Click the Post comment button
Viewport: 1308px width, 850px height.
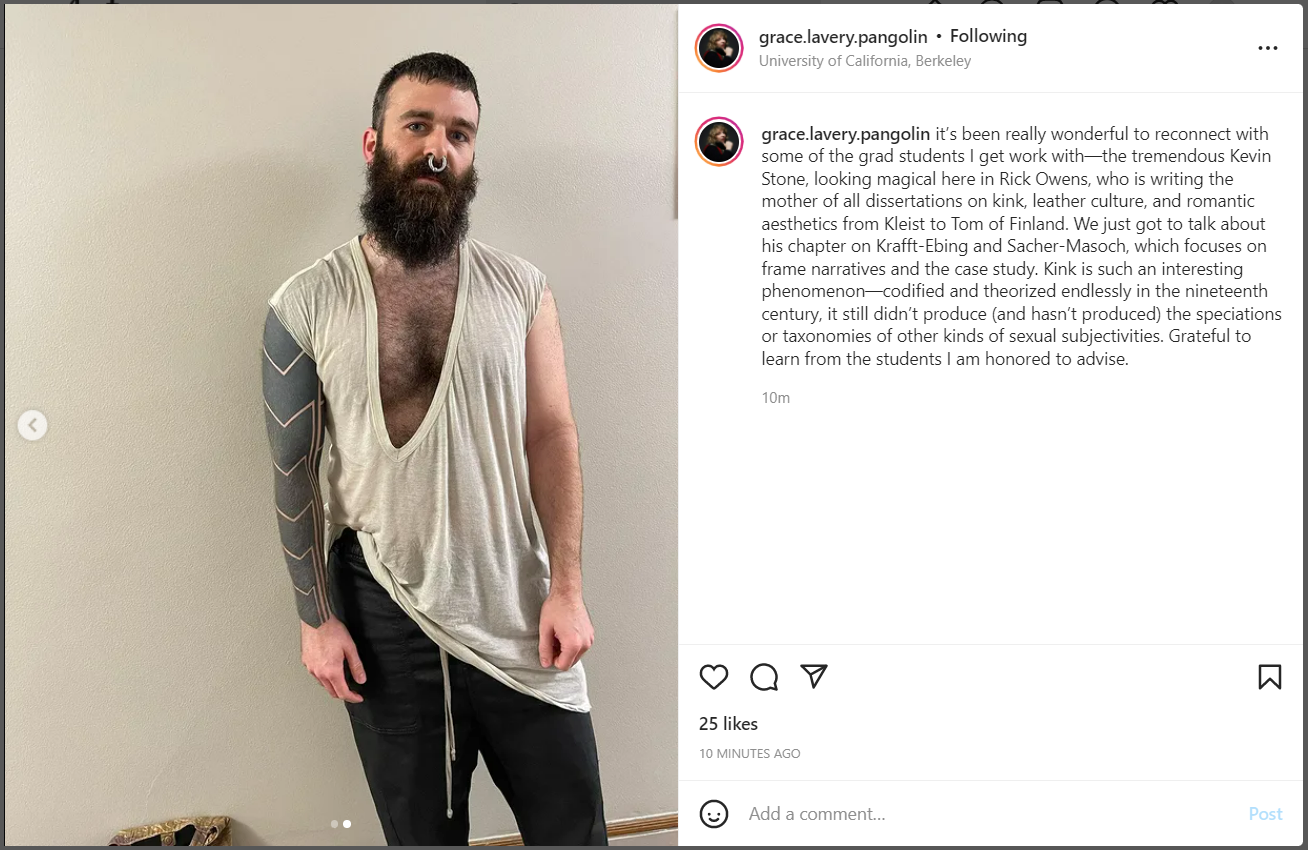(1265, 814)
